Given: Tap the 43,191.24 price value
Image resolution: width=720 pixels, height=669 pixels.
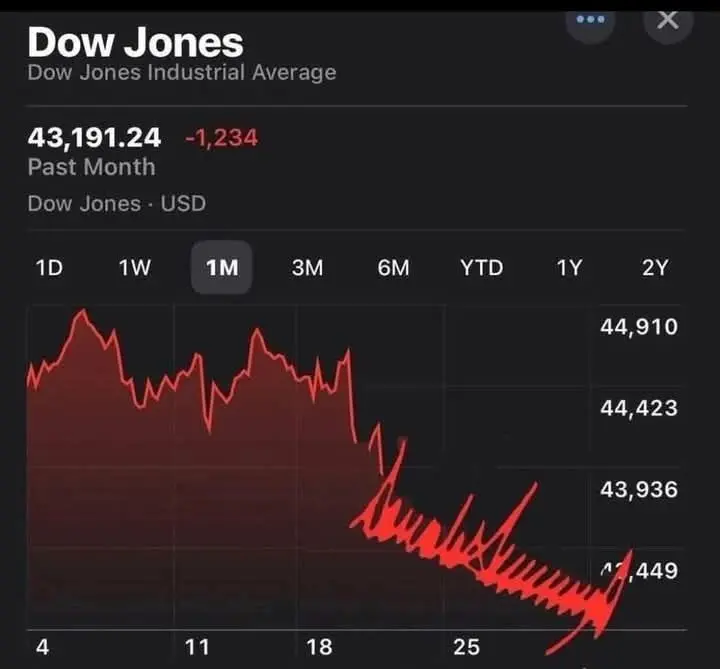Looking at the screenshot, I should [94, 137].
